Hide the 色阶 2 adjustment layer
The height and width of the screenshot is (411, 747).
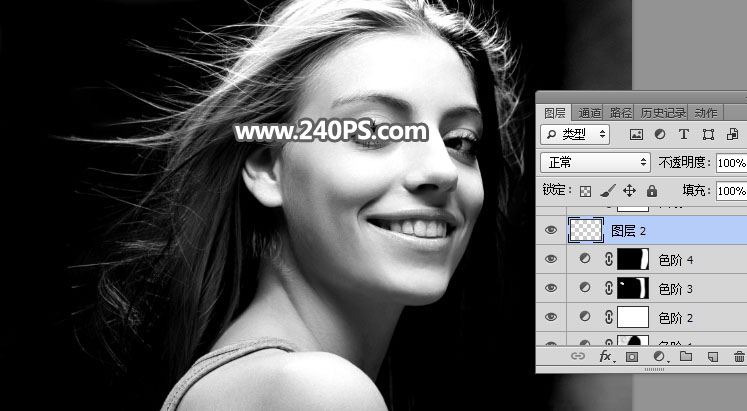click(x=551, y=317)
